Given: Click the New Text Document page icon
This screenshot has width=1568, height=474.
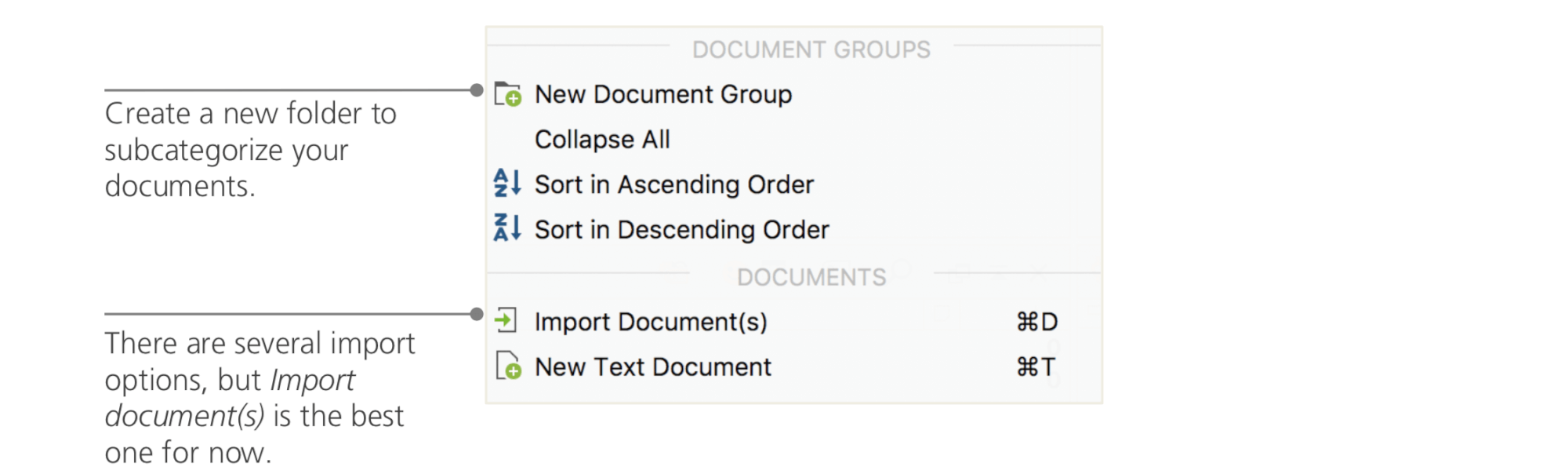Looking at the screenshot, I should 508,366.
